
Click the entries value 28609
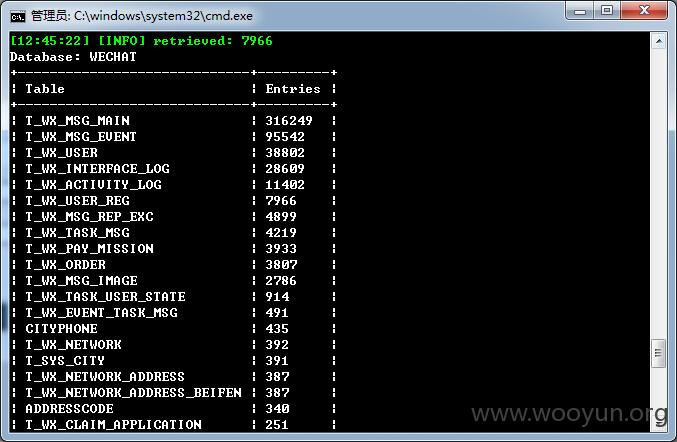click(x=285, y=169)
